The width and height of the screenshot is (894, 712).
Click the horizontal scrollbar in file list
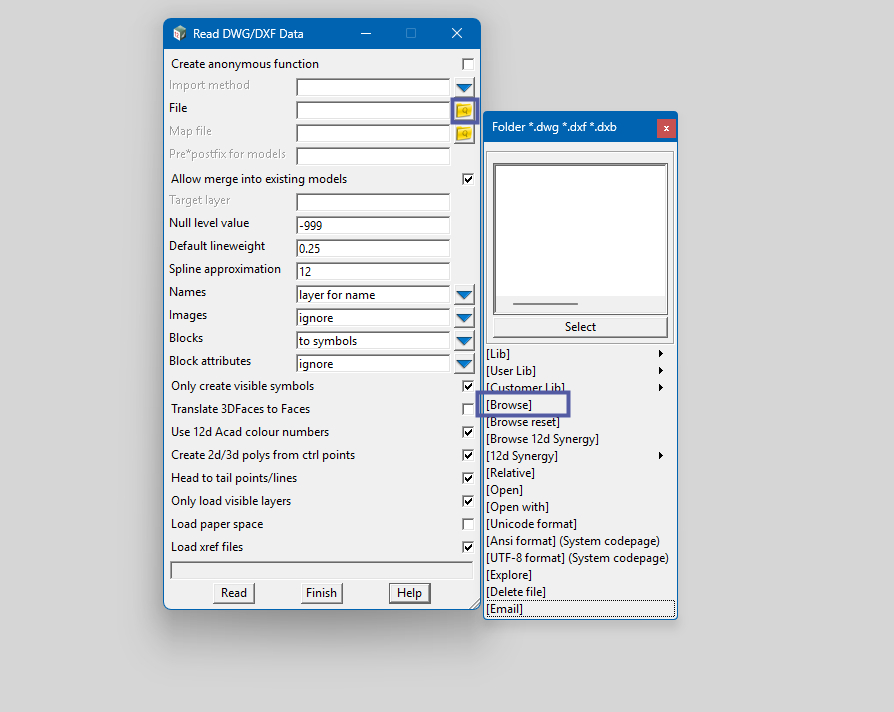click(x=545, y=304)
